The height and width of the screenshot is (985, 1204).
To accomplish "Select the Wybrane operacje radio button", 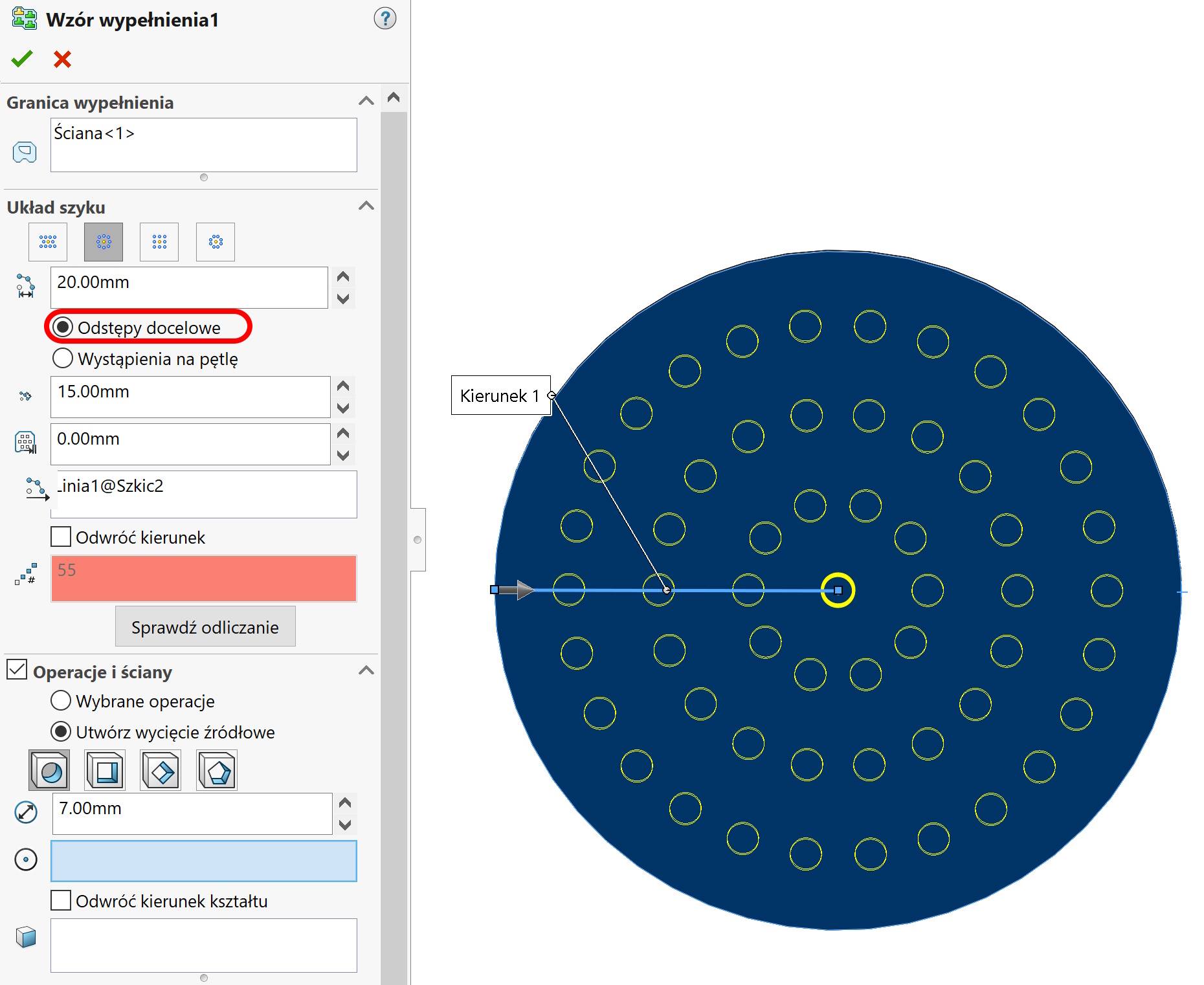I will tap(61, 700).
